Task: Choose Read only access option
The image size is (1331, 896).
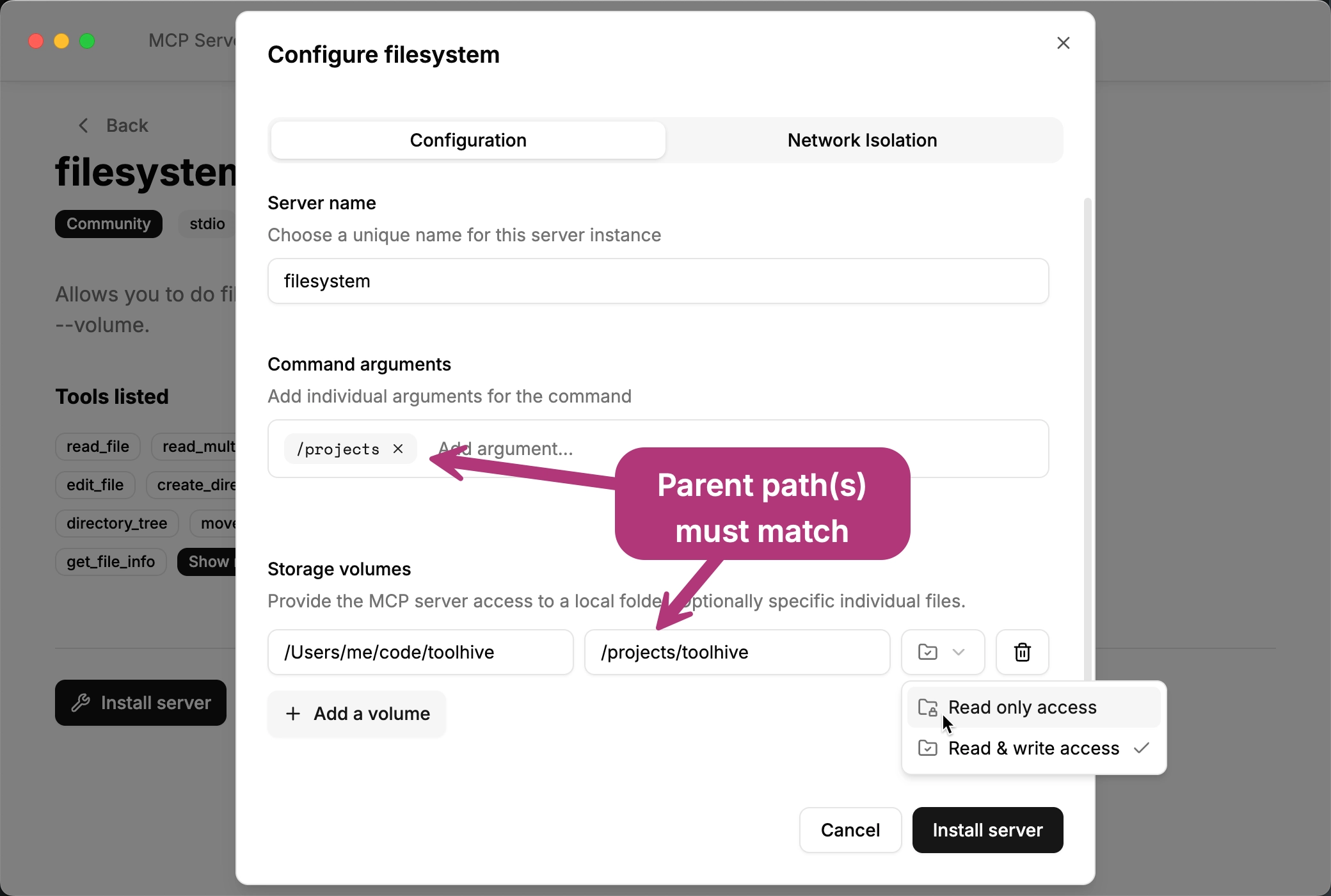Action: click(x=1022, y=707)
